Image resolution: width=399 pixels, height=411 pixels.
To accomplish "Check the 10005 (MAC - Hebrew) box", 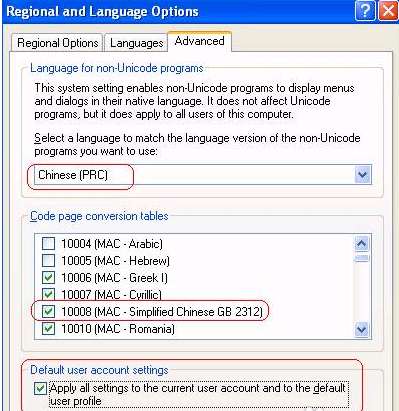I will click(x=49, y=260).
